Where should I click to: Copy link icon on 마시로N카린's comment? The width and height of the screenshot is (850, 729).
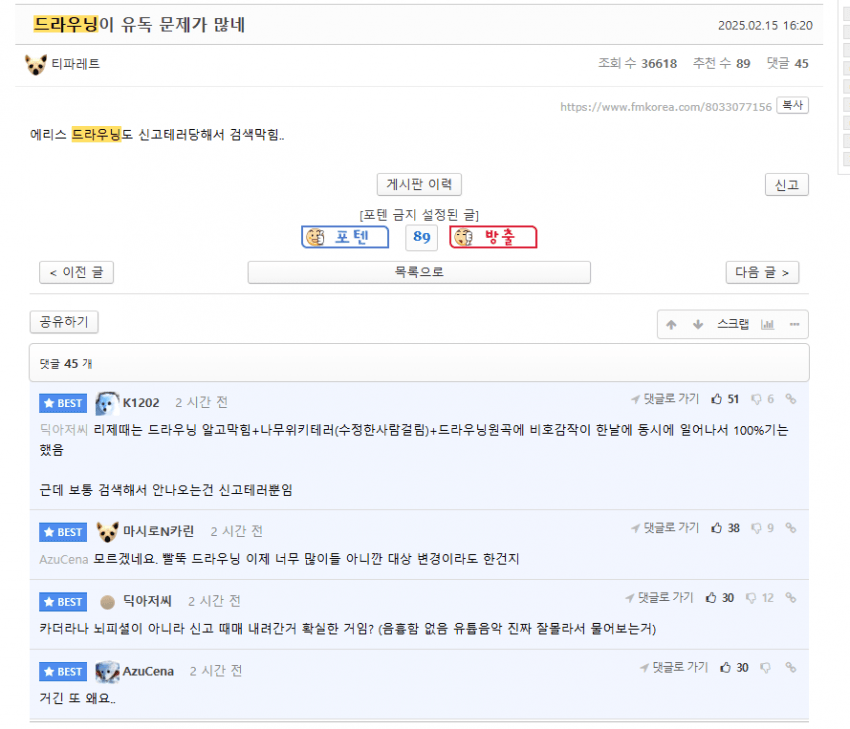(791, 528)
